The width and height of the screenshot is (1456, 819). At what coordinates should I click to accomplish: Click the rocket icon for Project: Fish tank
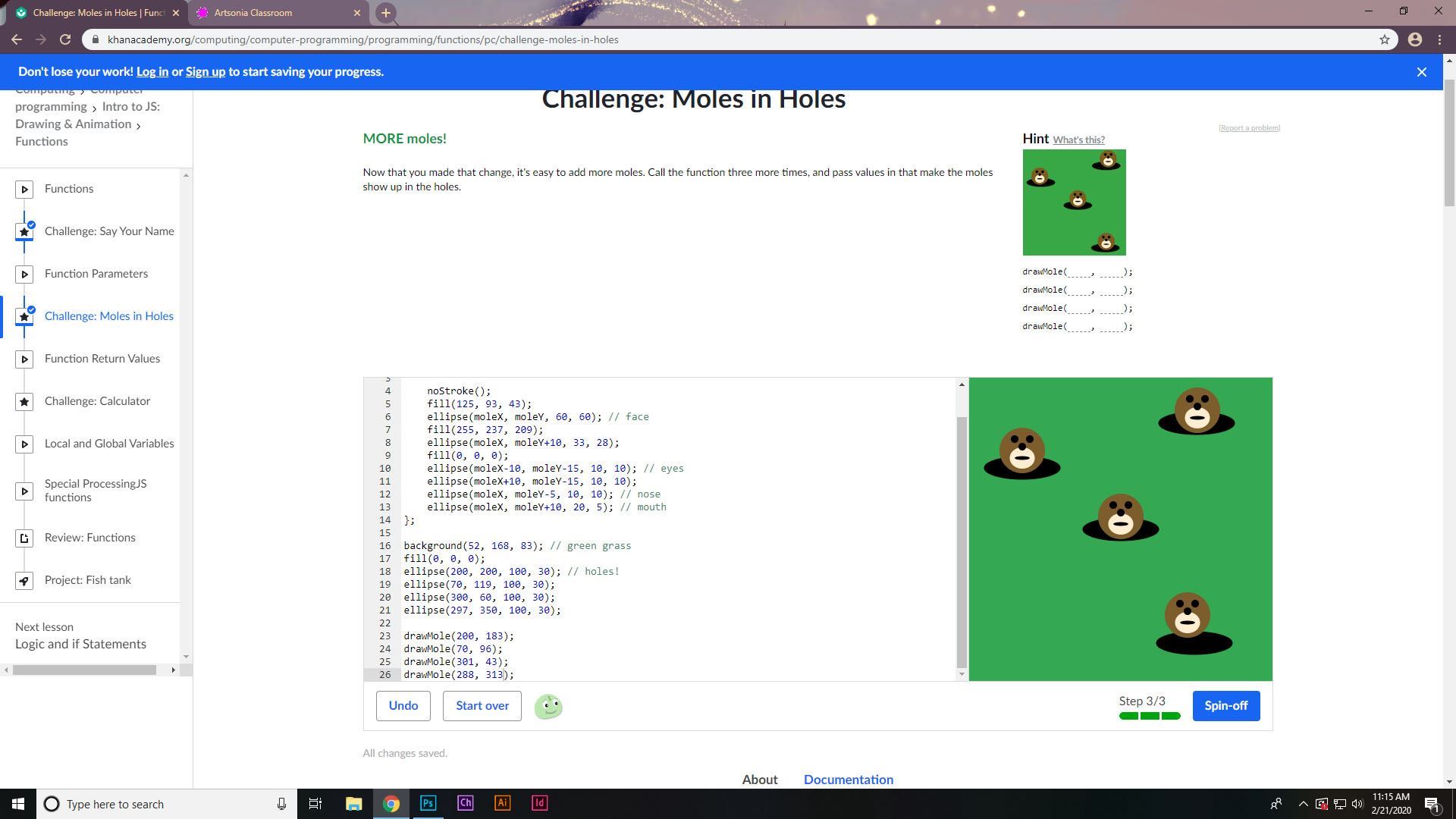click(x=24, y=580)
